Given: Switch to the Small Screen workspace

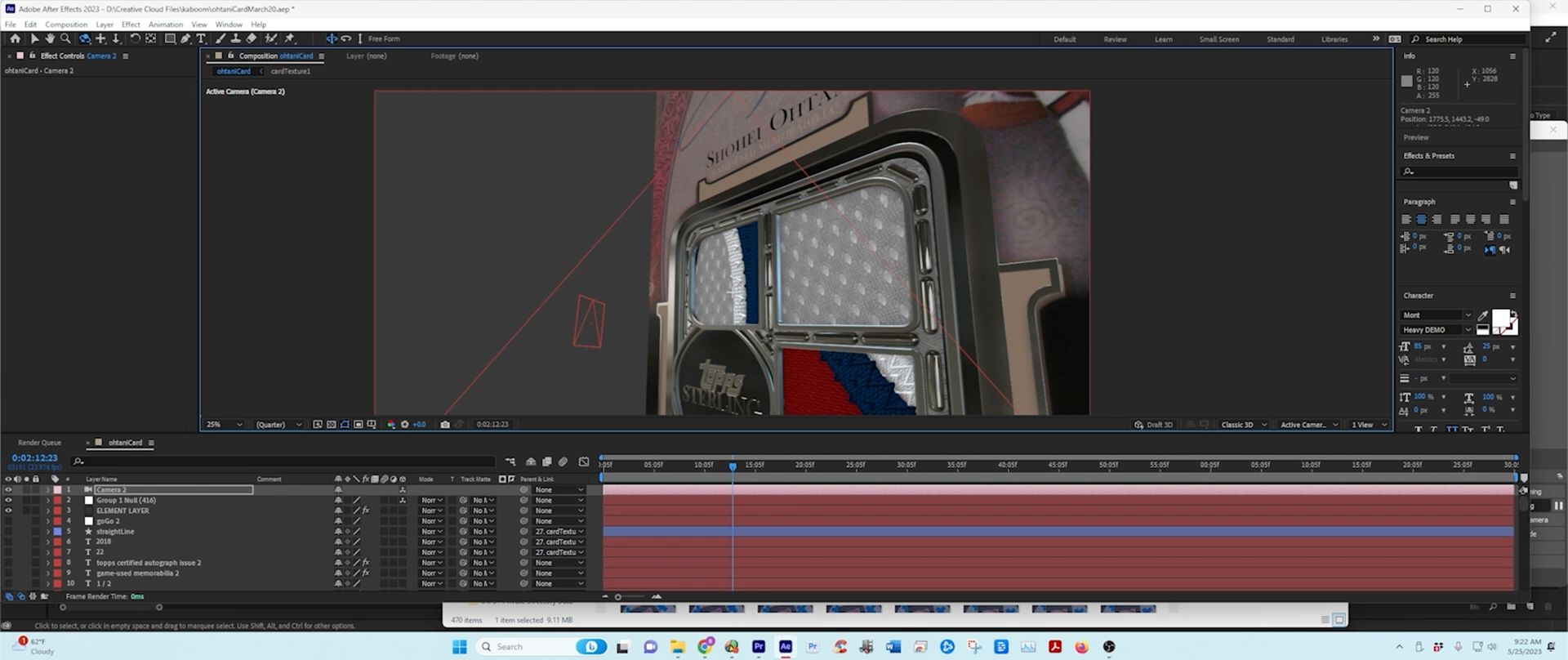Looking at the screenshot, I should pyautogui.click(x=1218, y=39).
